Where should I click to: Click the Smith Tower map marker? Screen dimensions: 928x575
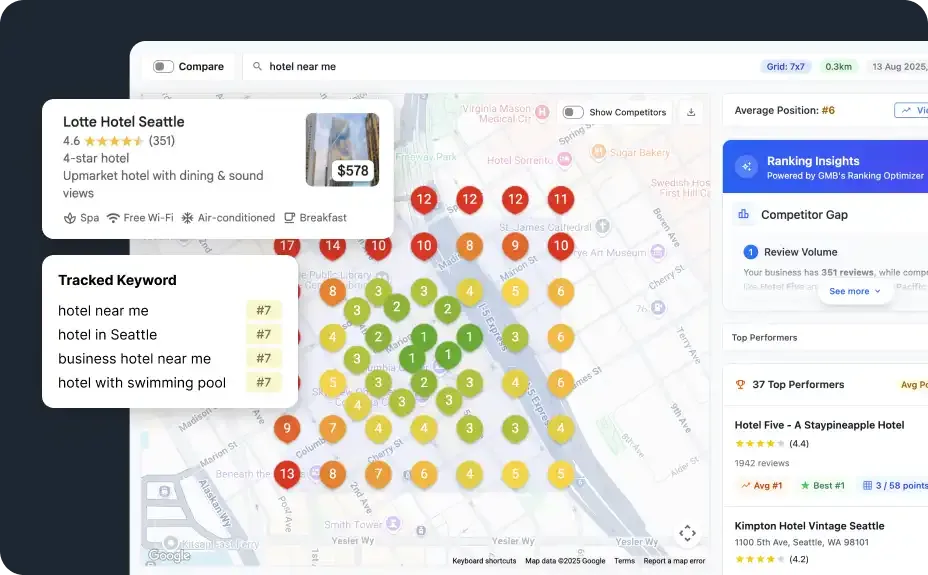(x=393, y=524)
